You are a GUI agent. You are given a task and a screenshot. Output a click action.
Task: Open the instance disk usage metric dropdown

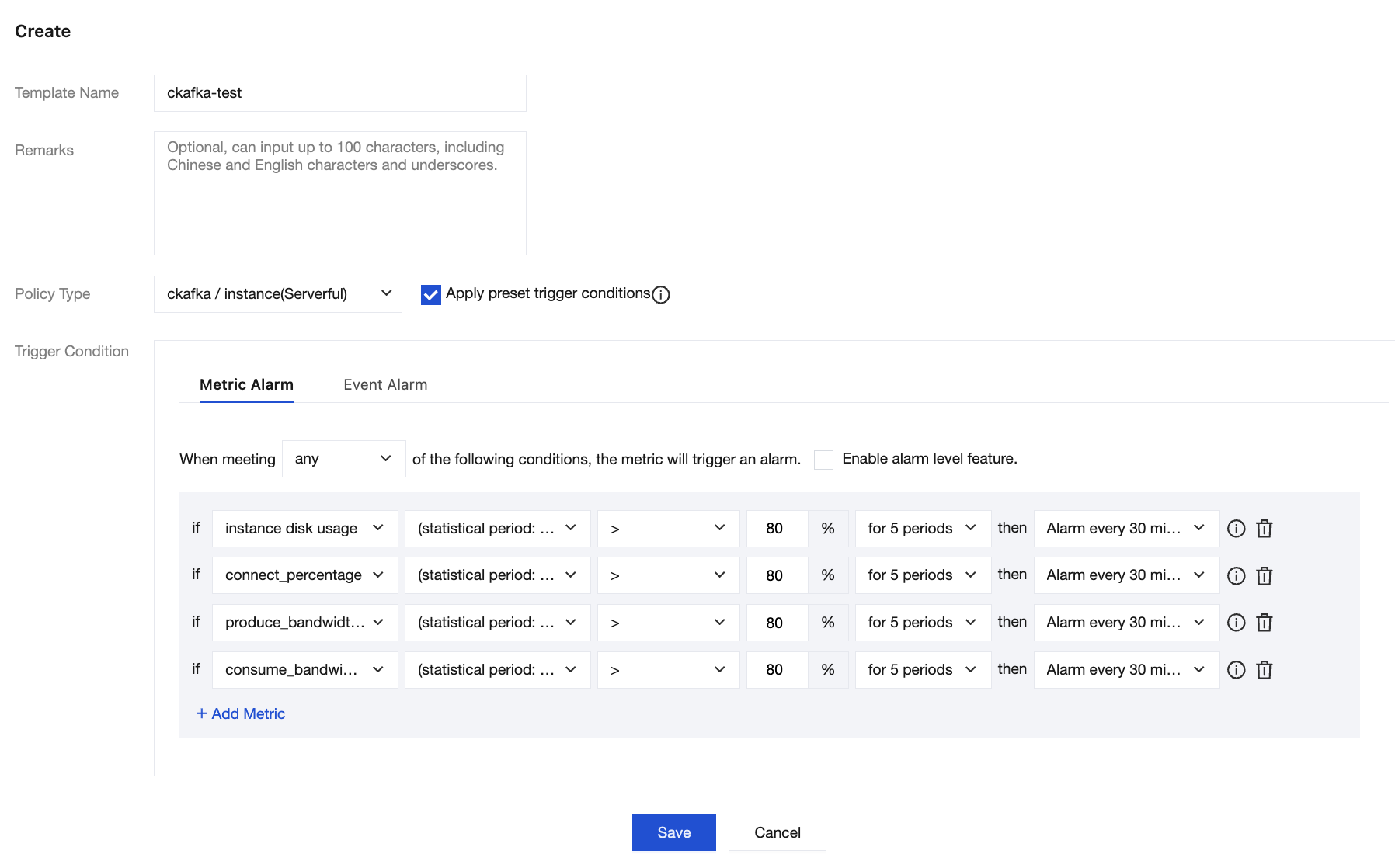tap(304, 529)
